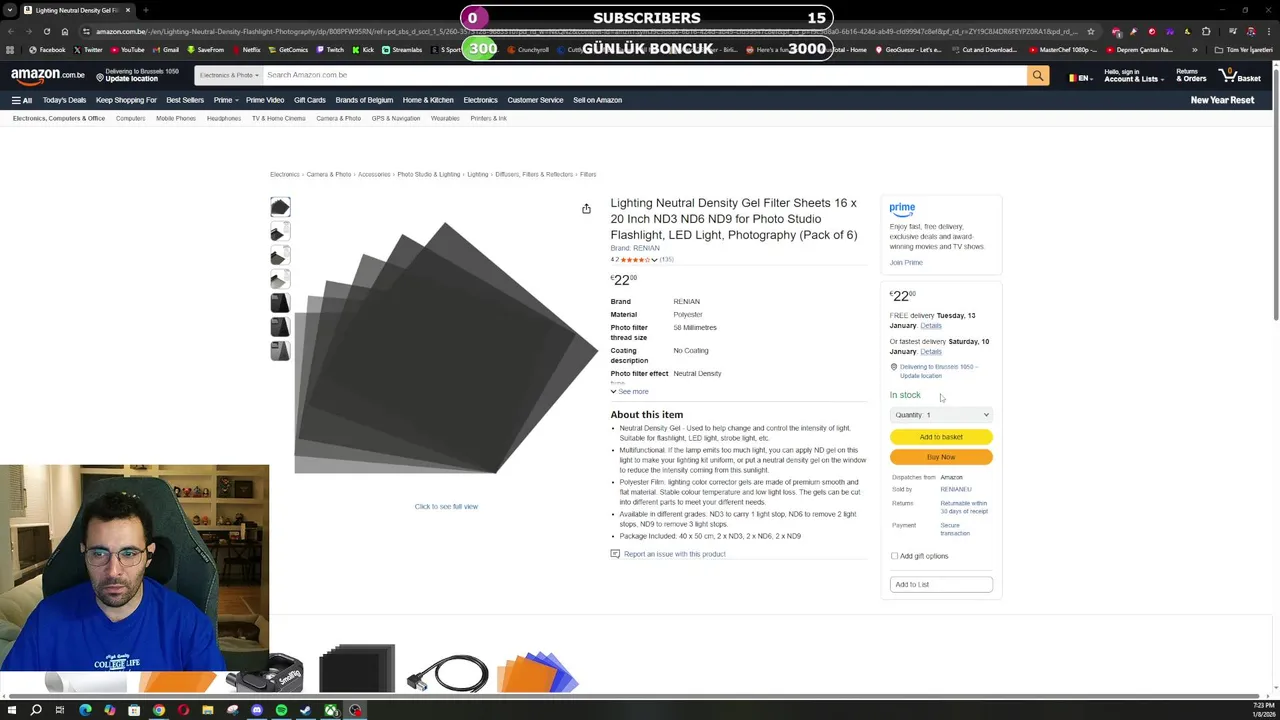Open the All hamburger menu
This screenshot has height=720, width=1280.
tap(21, 100)
